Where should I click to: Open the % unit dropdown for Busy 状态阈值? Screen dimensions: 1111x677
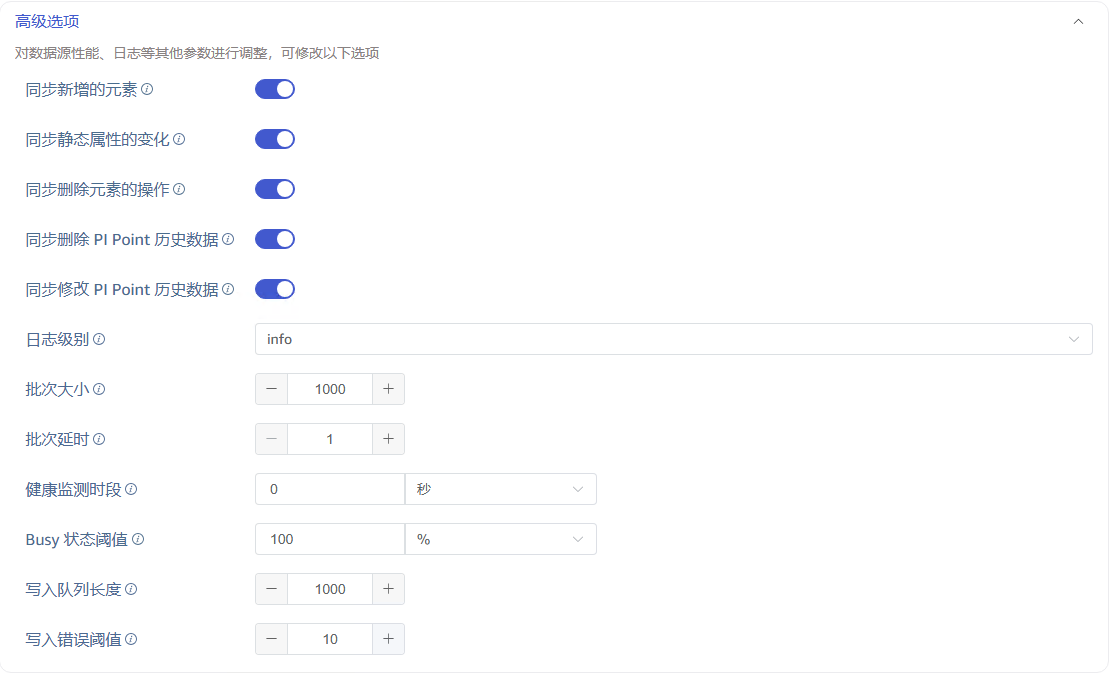point(501,539)
